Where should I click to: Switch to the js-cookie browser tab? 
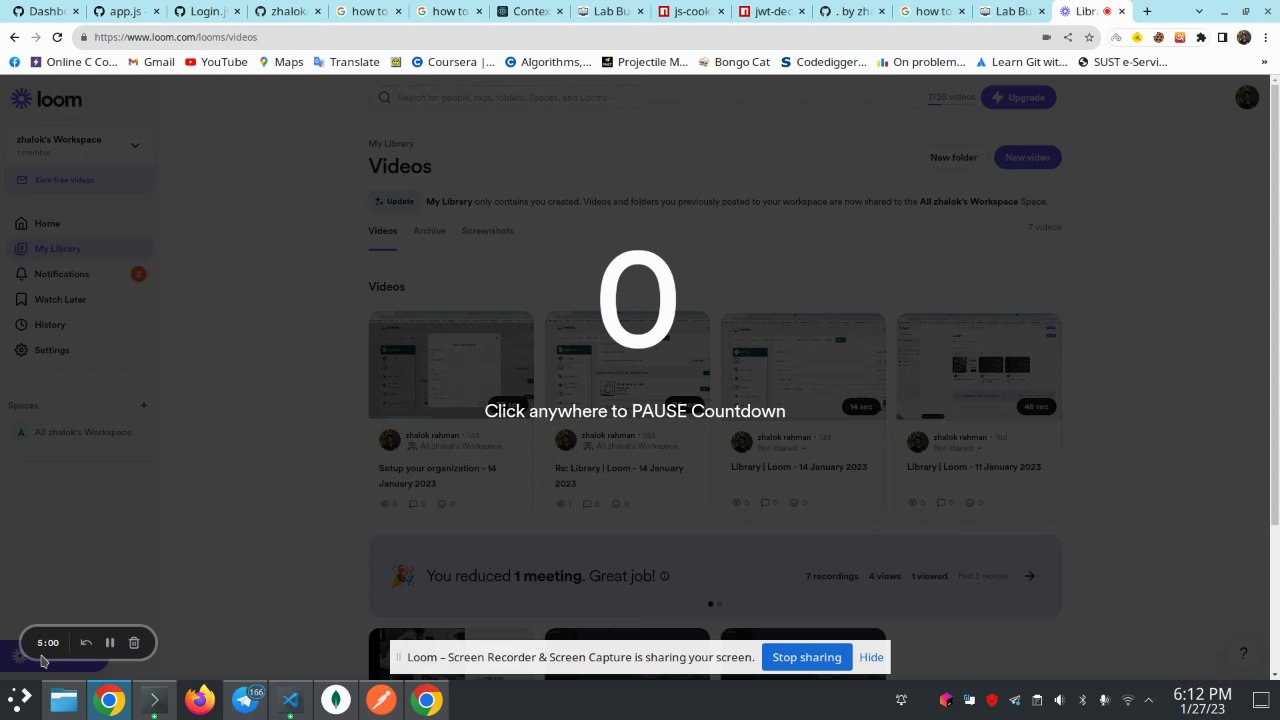pyautogui.click(x=690, y=11)
